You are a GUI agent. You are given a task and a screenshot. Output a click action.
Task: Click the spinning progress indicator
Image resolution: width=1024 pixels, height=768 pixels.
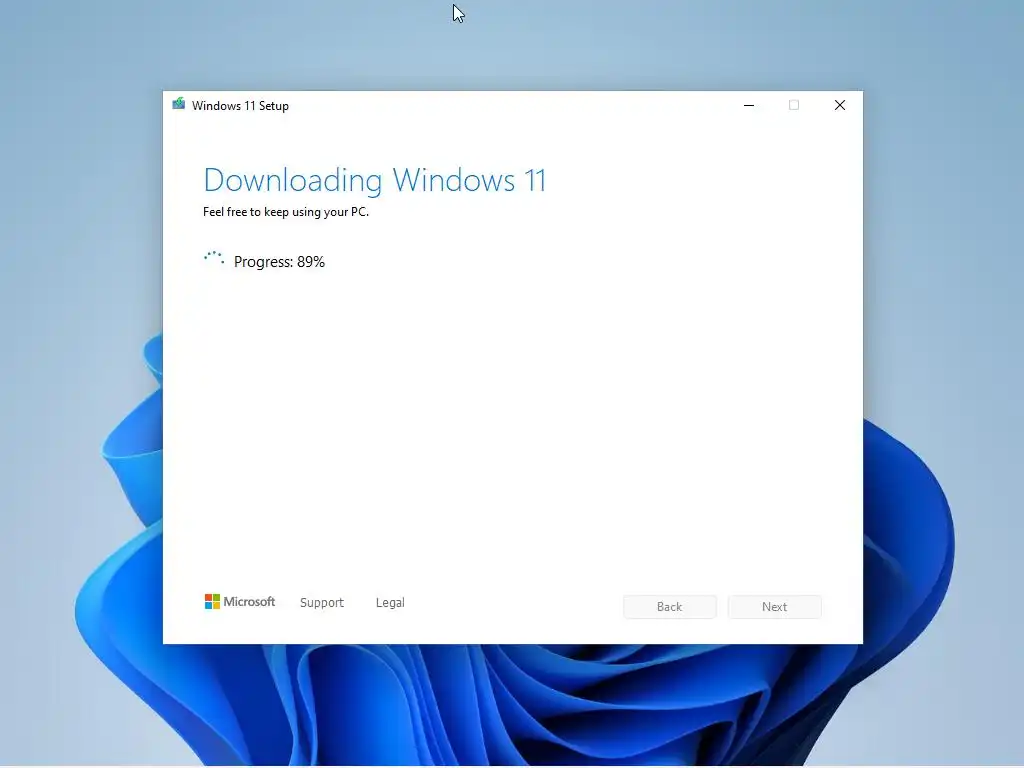[214, 259]
